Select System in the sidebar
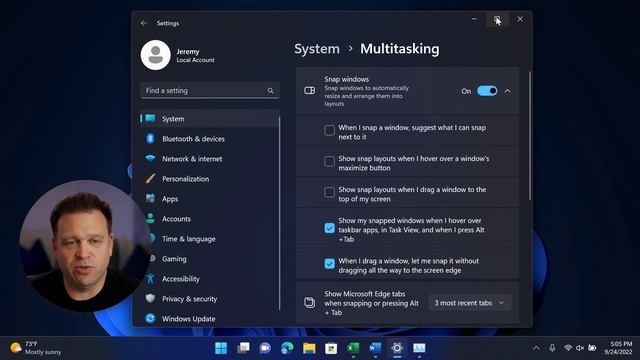This screenshot has width=640, height=360. [x=209, y=119]
